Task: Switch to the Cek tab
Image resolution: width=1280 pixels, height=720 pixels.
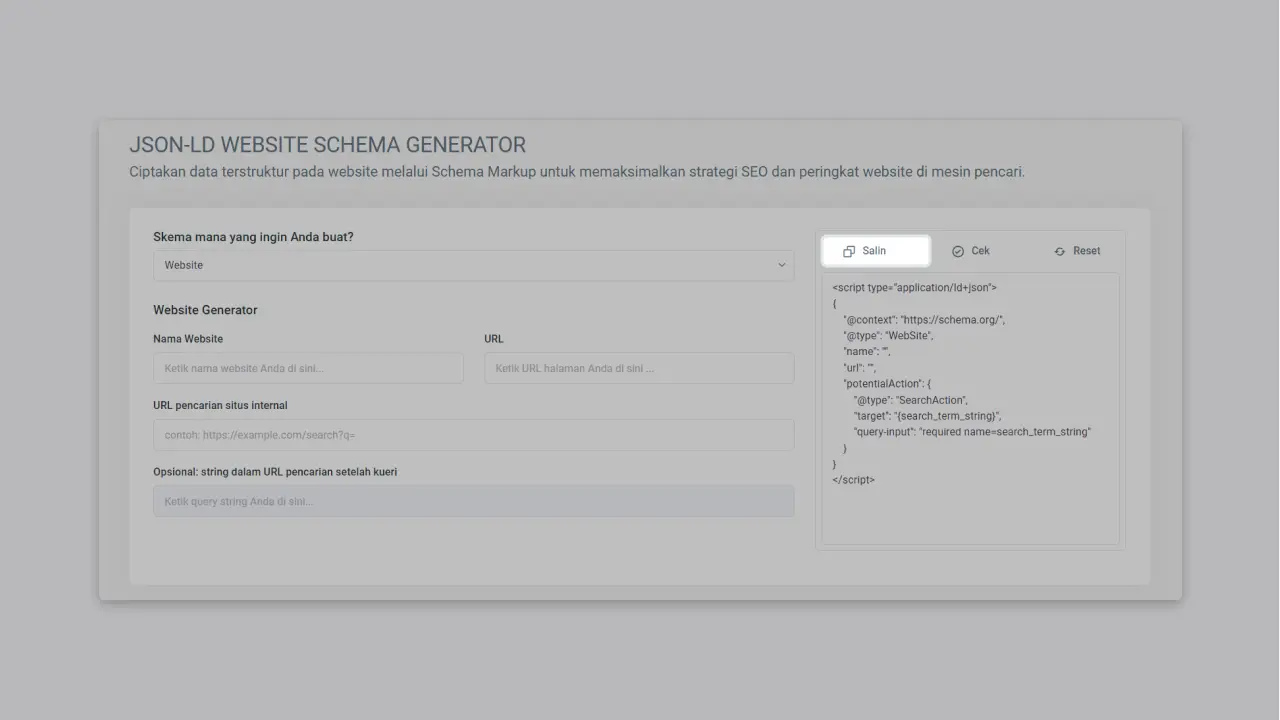Action: [x=970, y=250]
